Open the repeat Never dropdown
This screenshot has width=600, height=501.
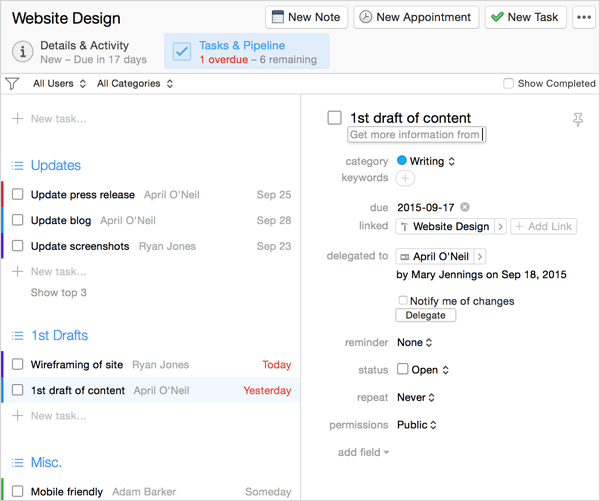[x=416, y=397]
